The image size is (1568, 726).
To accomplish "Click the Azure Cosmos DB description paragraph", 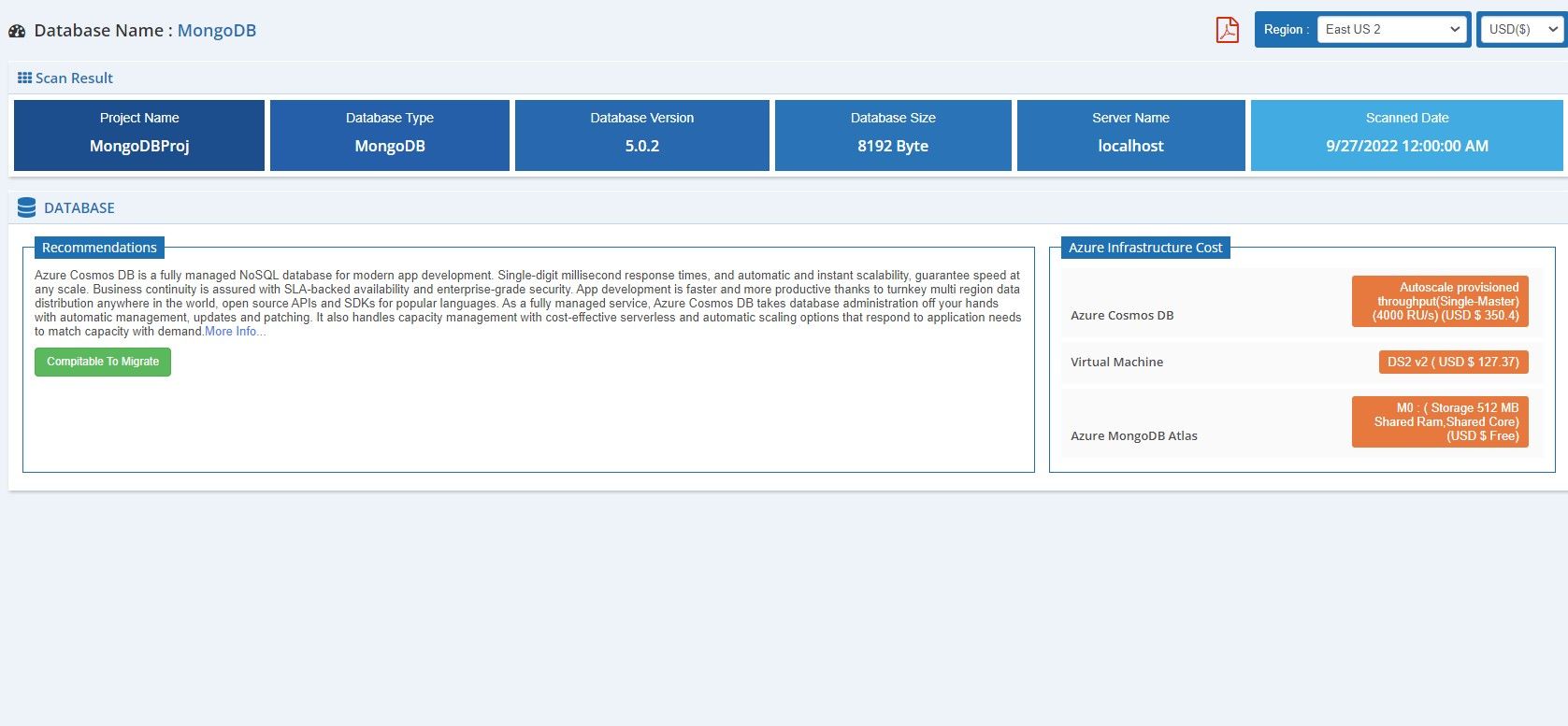I will (528, 304).
